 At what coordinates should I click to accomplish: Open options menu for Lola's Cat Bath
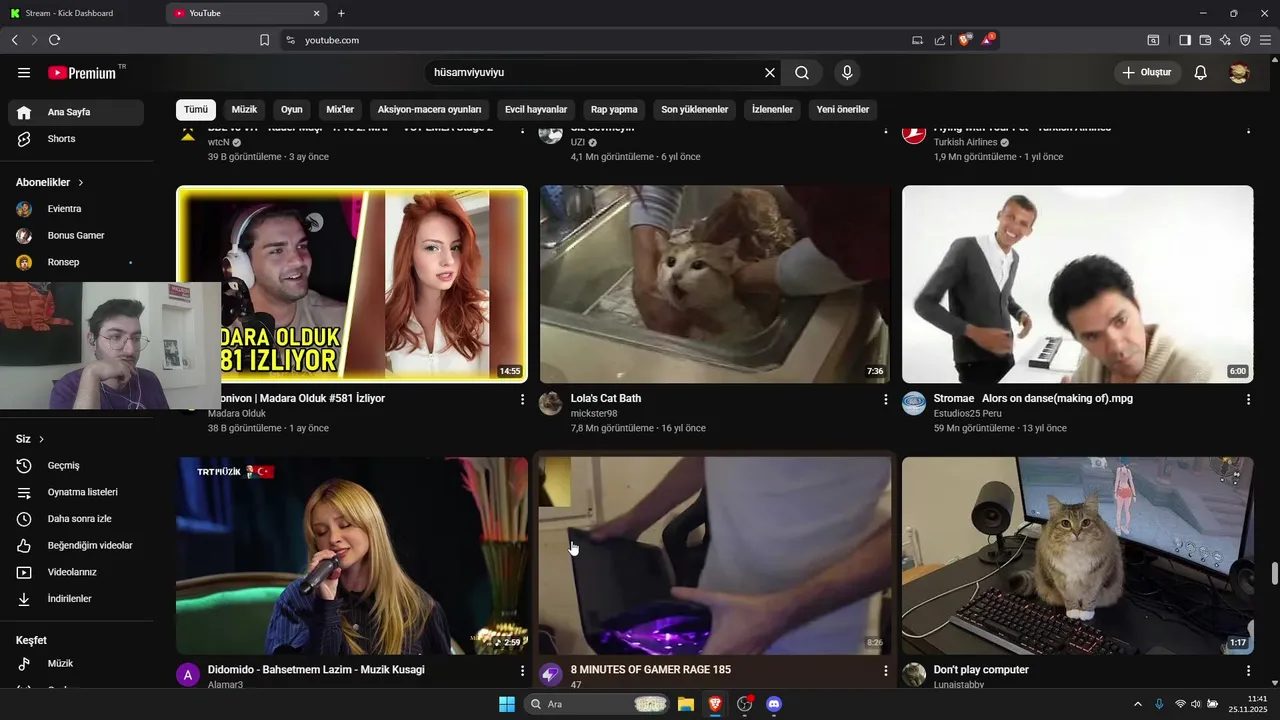click(885, 399)
